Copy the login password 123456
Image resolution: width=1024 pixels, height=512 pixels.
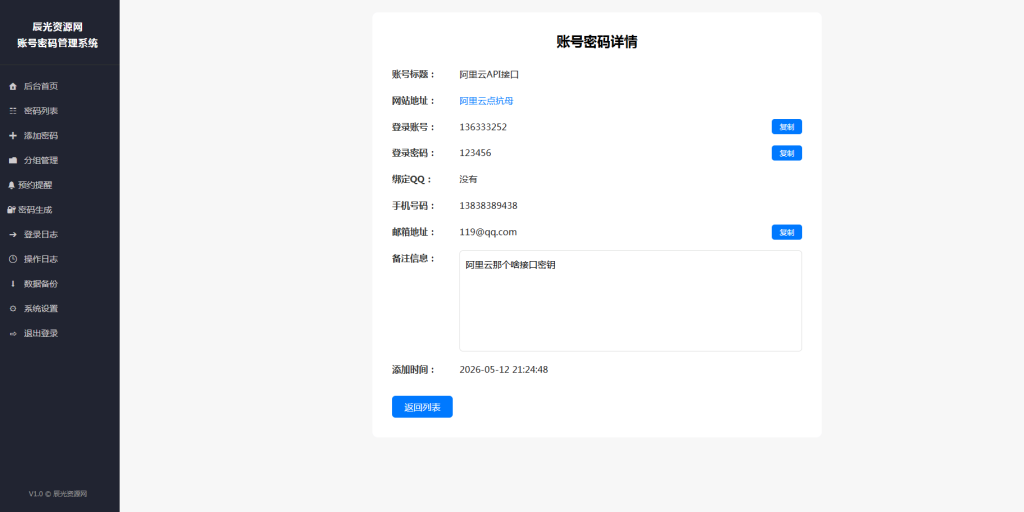click(786, 153)
